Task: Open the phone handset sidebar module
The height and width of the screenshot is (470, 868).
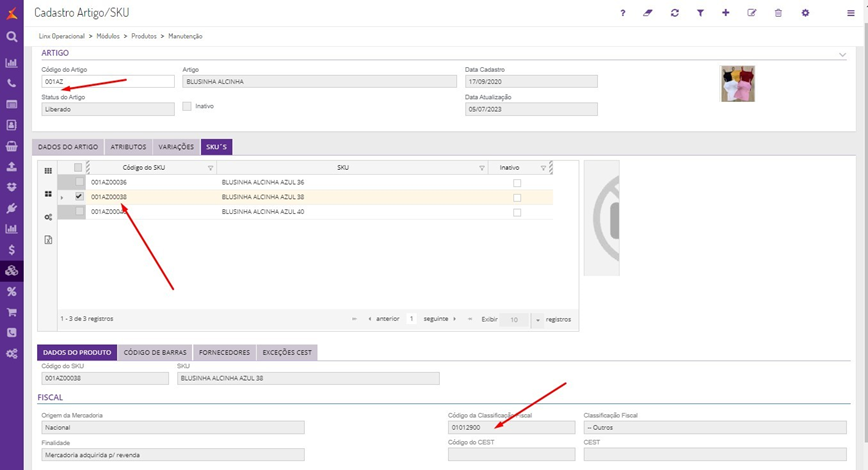Action: pos(12,84)
